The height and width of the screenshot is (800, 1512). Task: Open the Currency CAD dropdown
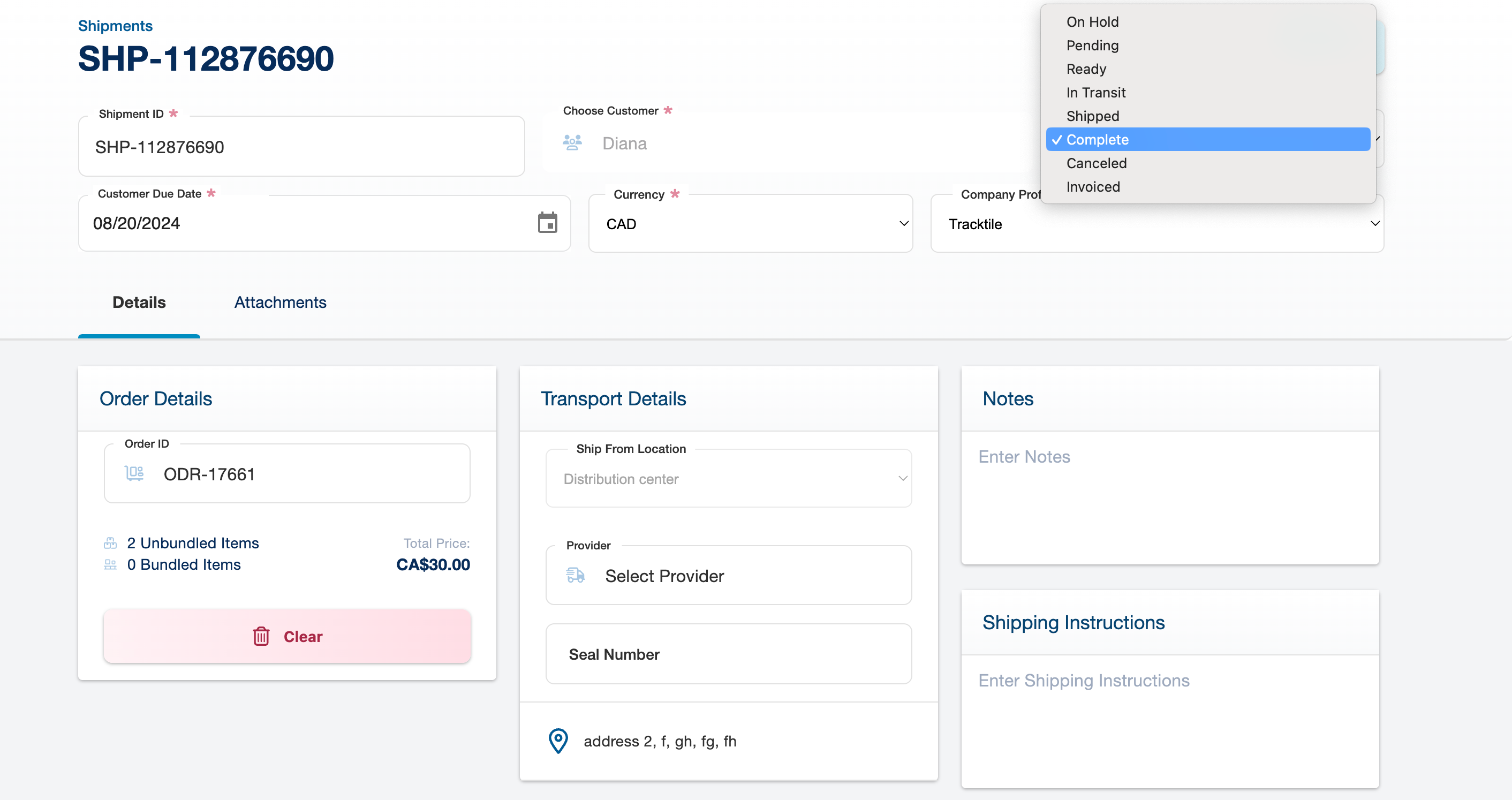[750, 224]
